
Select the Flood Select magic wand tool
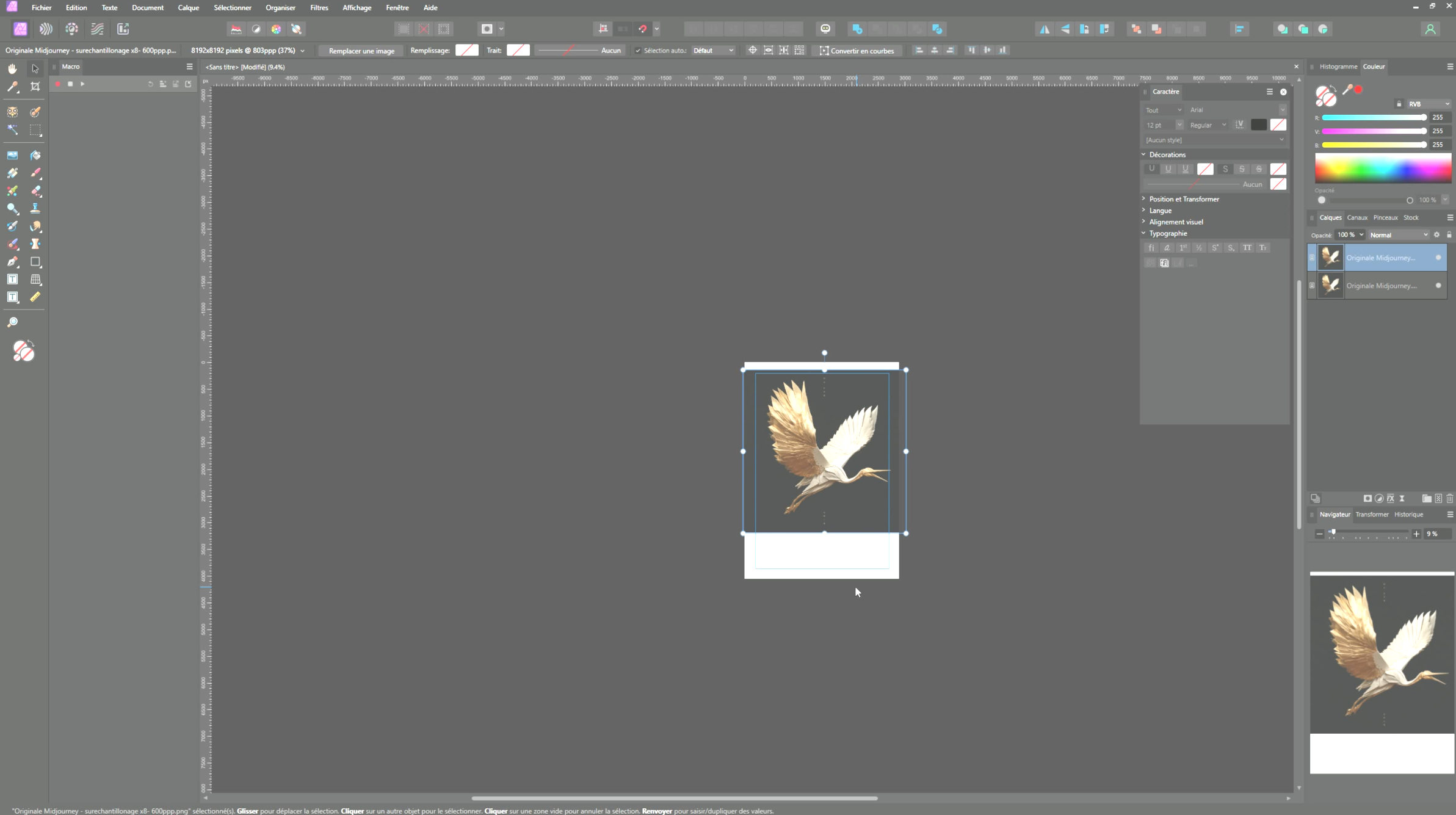pos(12,130)
